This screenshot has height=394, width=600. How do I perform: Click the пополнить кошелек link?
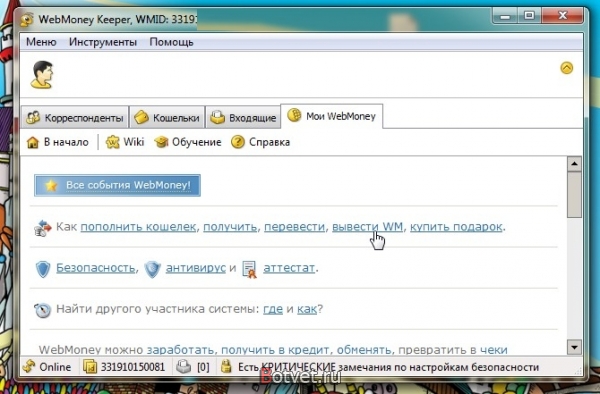pyautogui.click(x=138, y=227)
